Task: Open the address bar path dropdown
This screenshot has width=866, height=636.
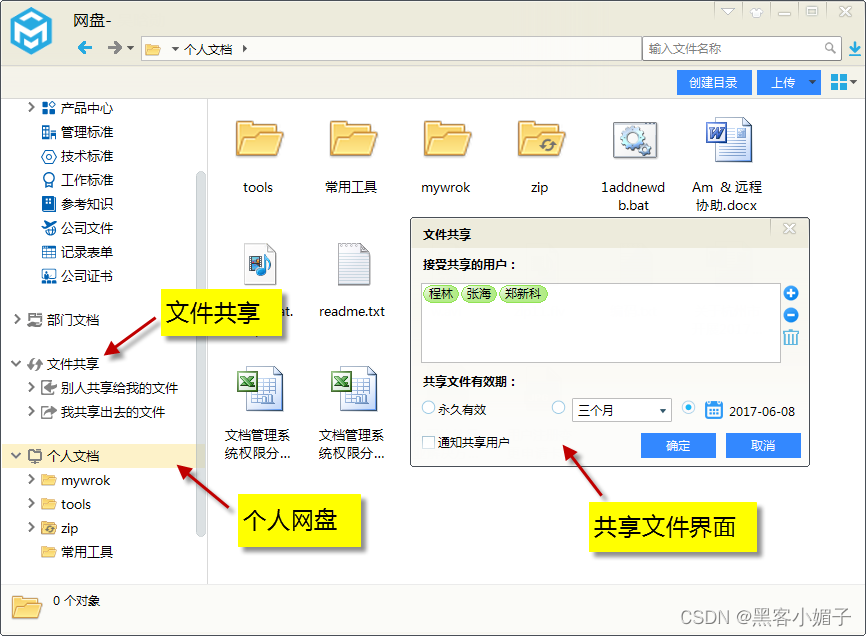Action: click(175, 49)
